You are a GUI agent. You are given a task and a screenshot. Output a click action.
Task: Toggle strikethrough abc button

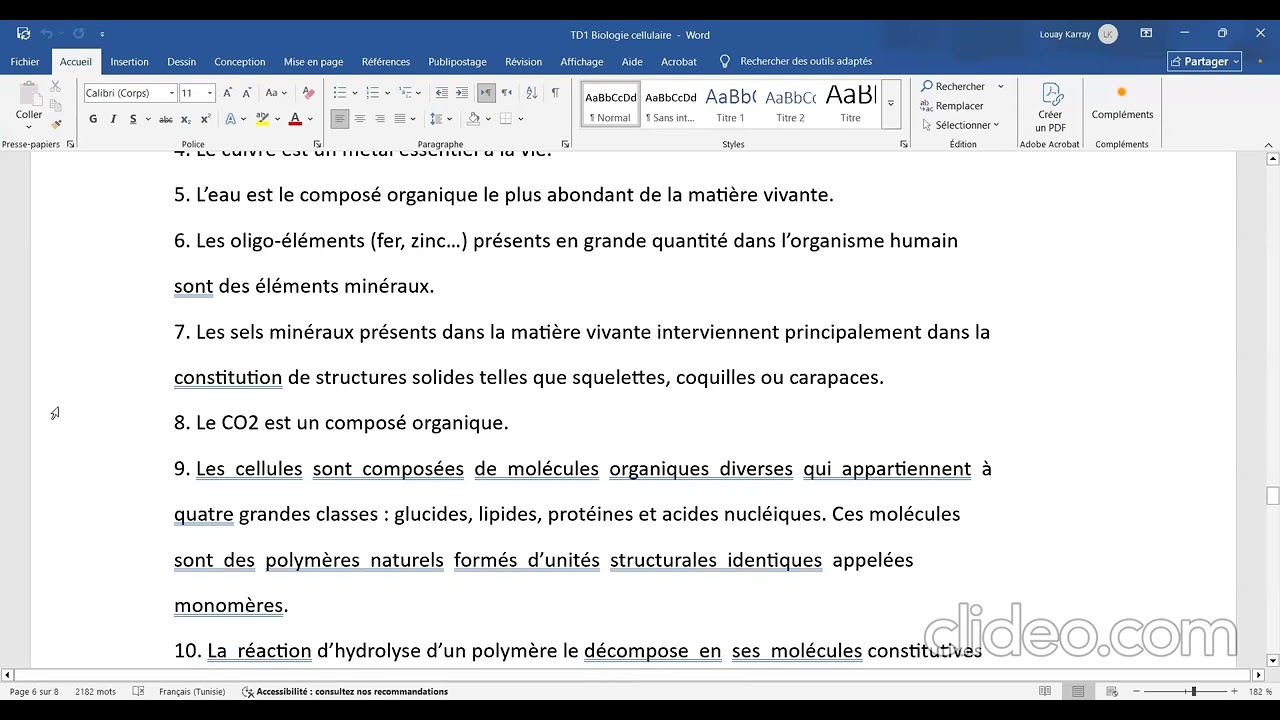166,119
